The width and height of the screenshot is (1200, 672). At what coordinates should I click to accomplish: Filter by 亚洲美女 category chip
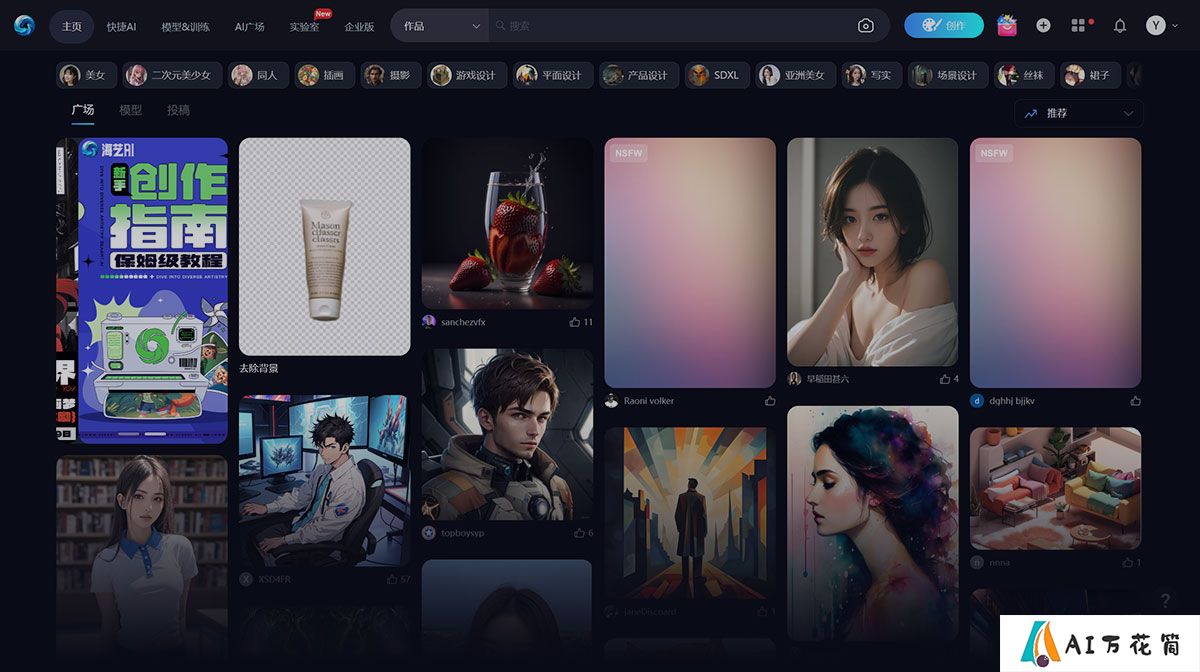click(795, 75)
